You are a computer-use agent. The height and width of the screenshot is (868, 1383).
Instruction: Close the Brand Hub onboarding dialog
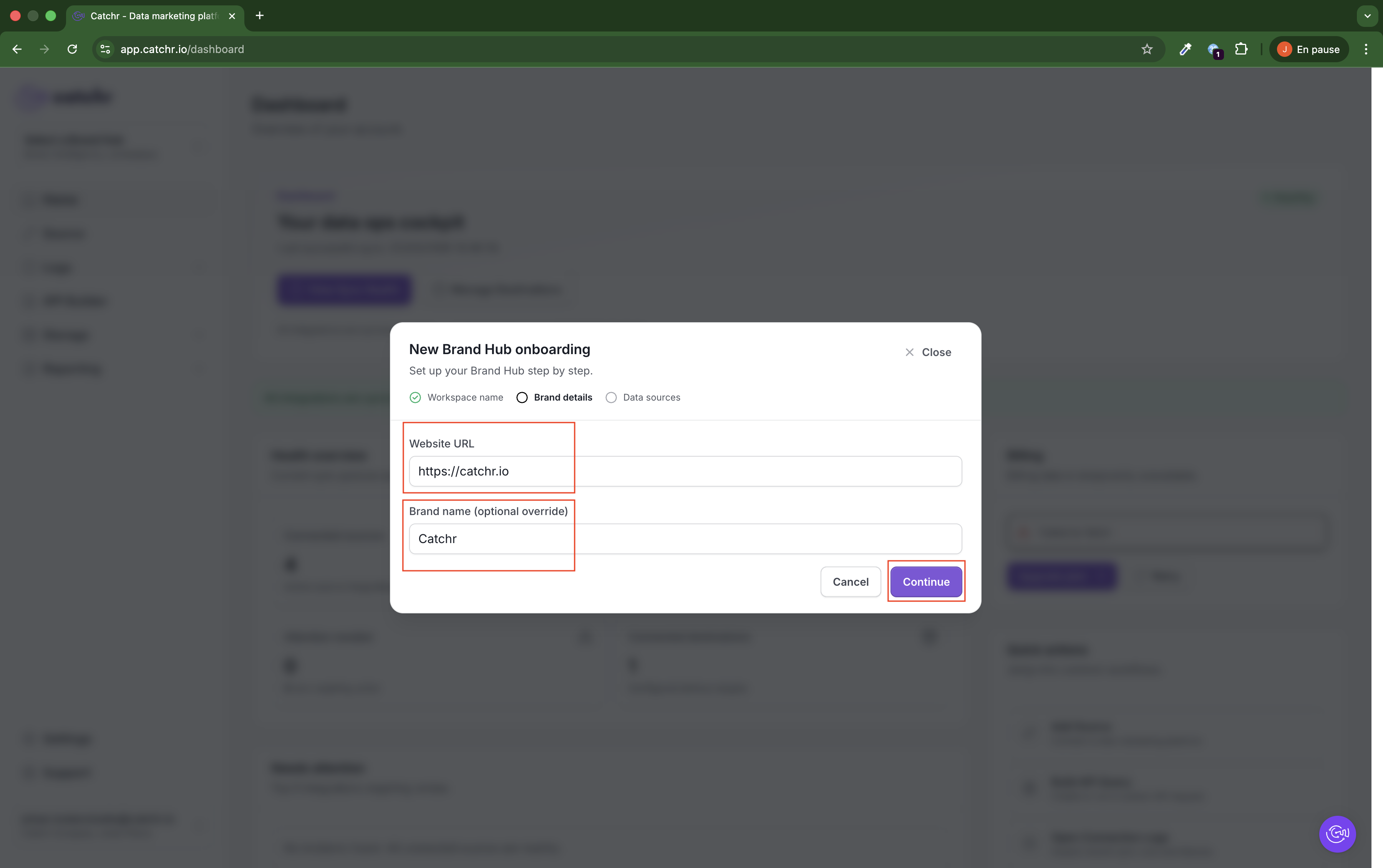pyautogui.click(x=928, y=353)
